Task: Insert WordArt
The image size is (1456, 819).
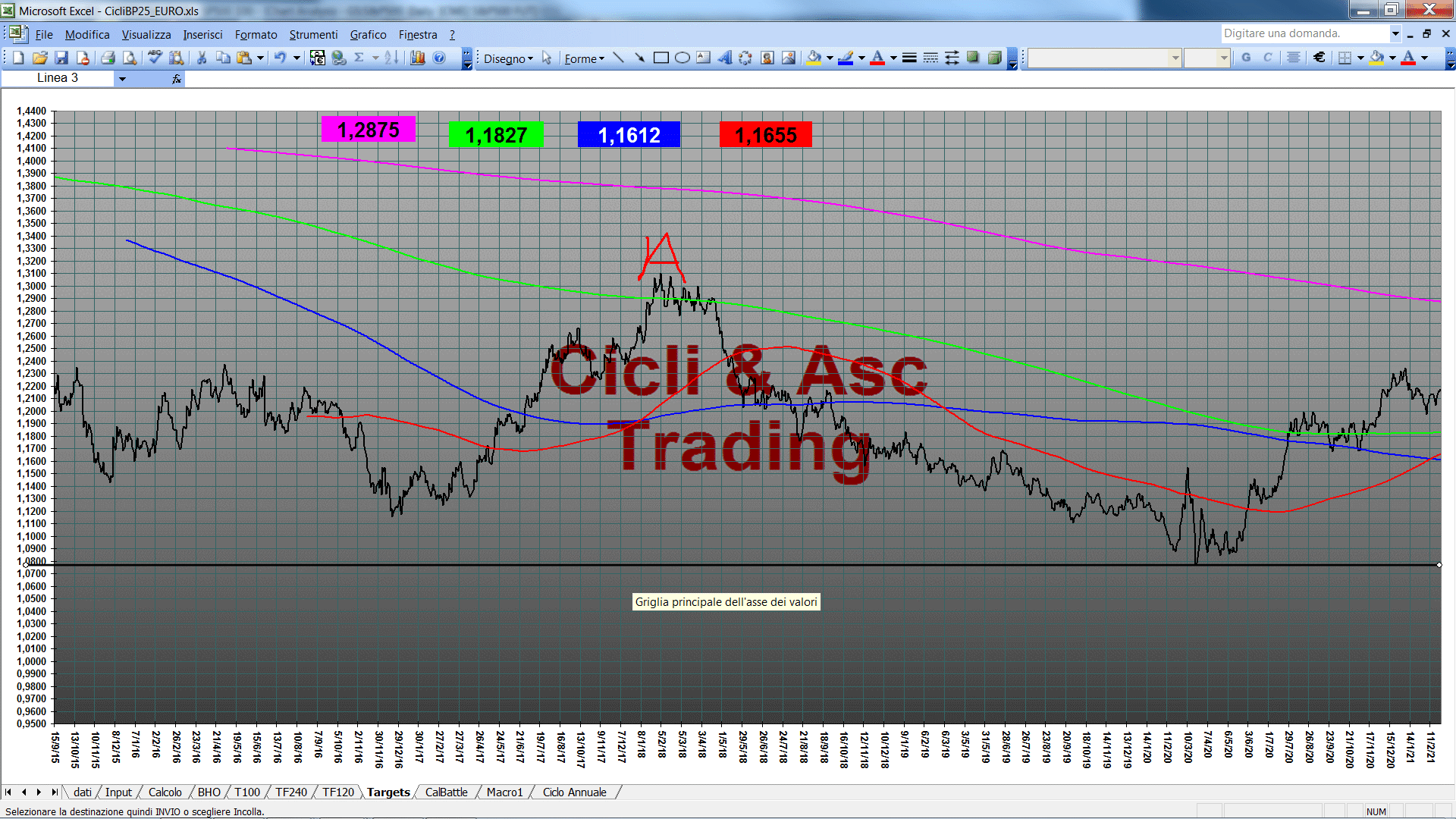Action: pos(725,58)
